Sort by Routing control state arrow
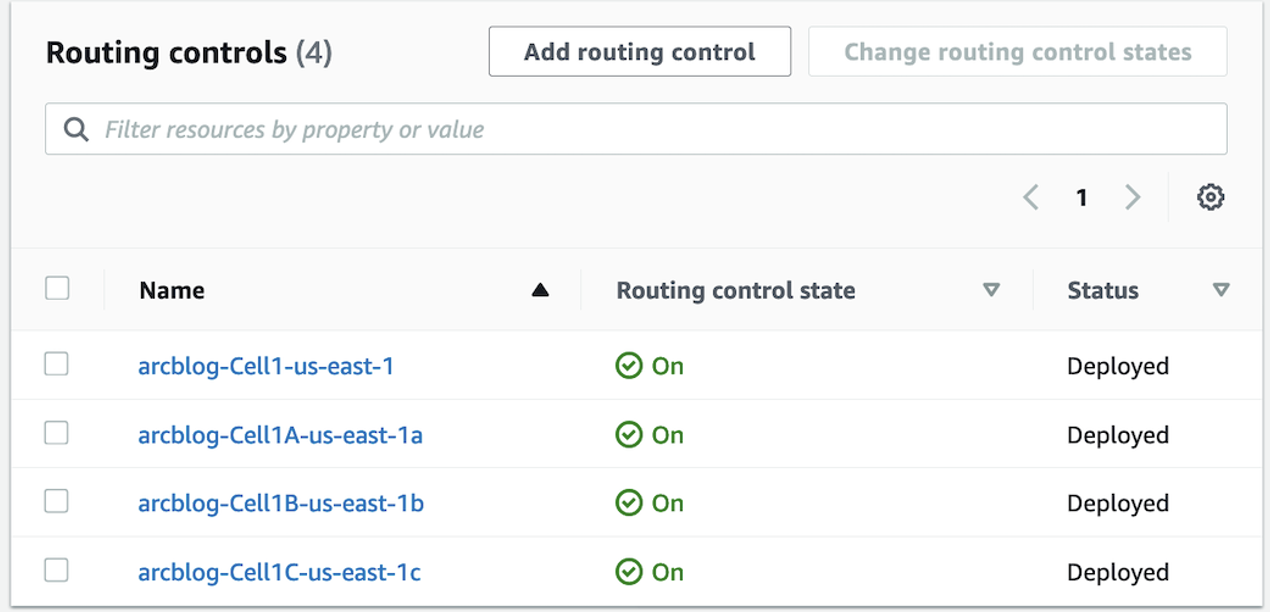This screenshot has height=612, width=1270. pos(991,291)
